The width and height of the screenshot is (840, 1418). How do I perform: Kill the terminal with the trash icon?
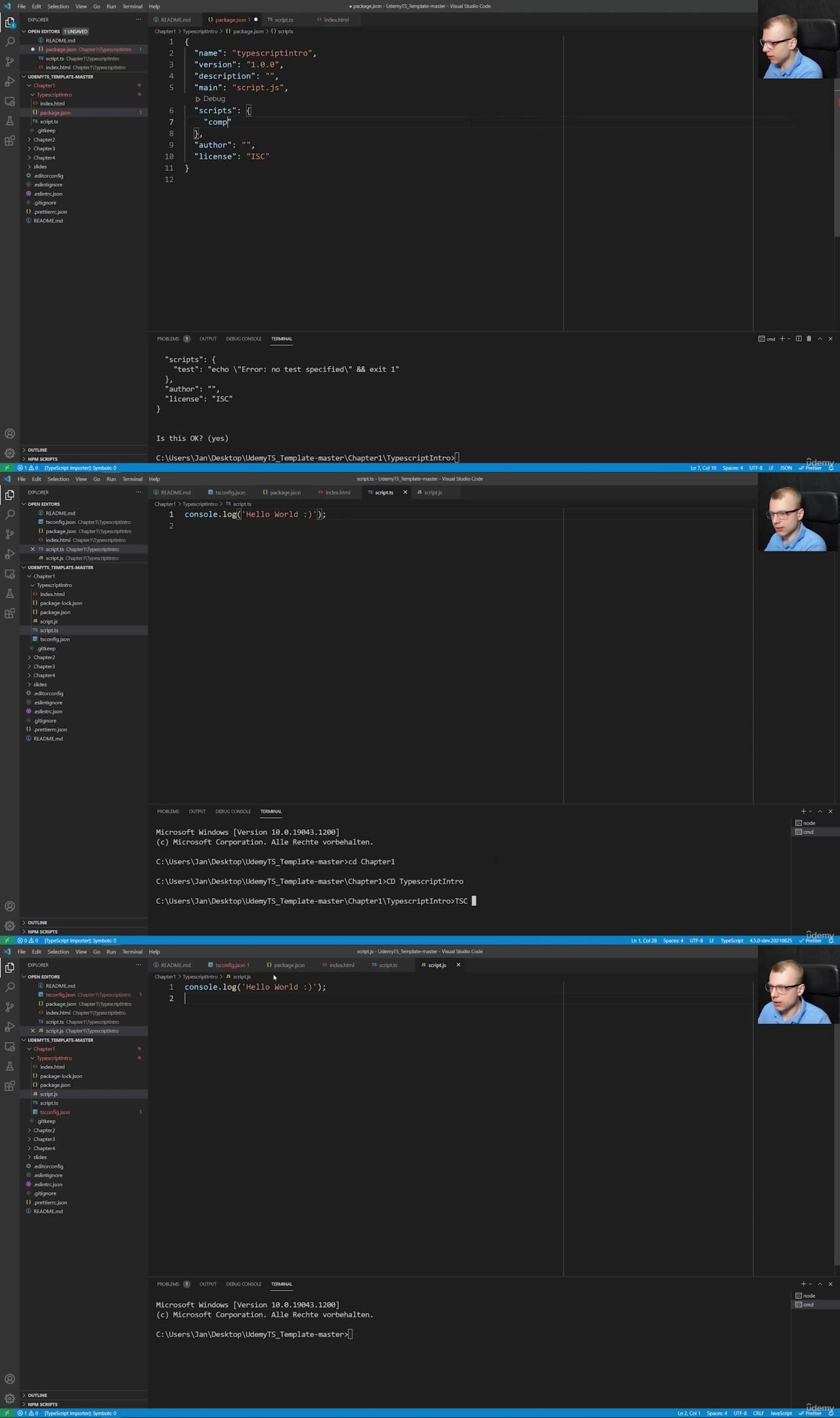(x=809, y=339)
